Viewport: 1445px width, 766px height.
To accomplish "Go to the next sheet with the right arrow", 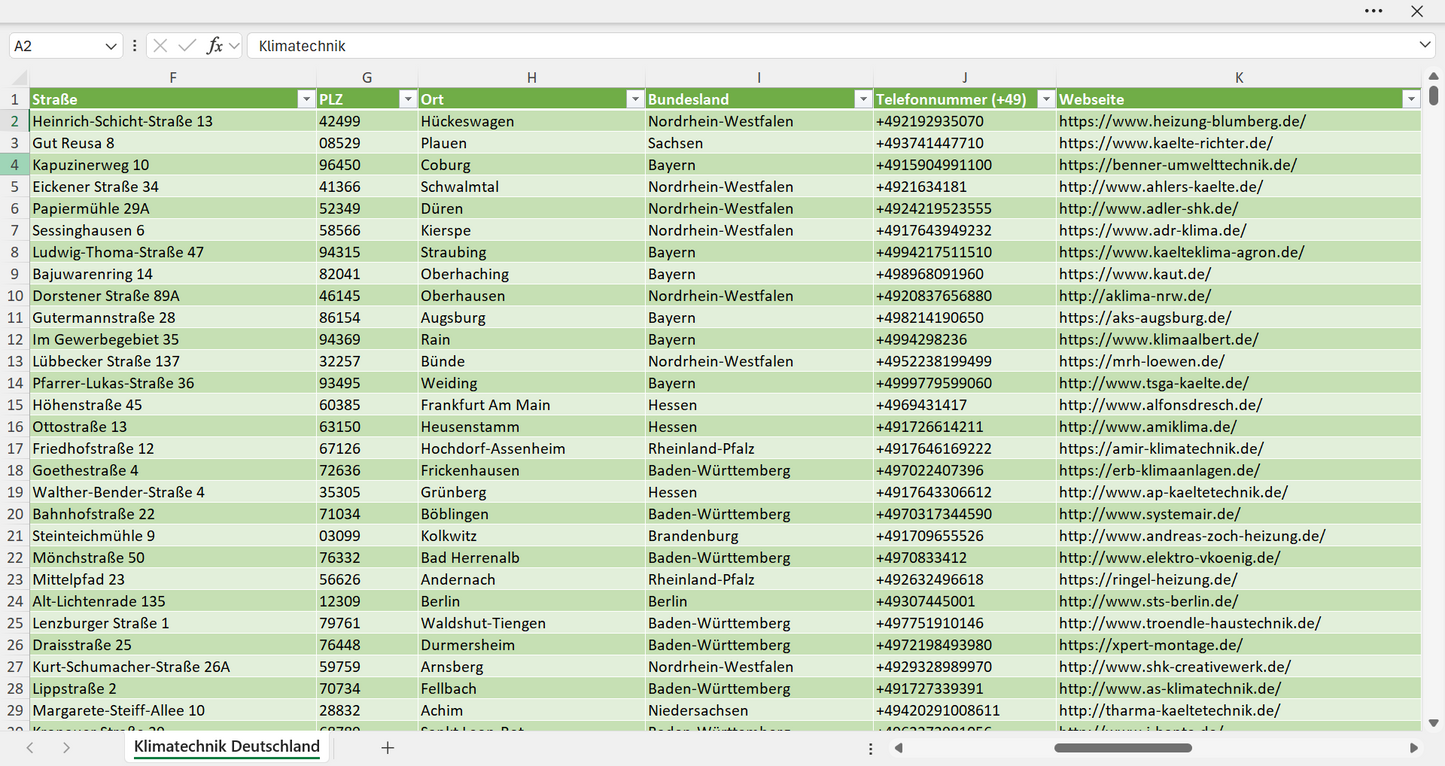I will click(x=66, y=747).
